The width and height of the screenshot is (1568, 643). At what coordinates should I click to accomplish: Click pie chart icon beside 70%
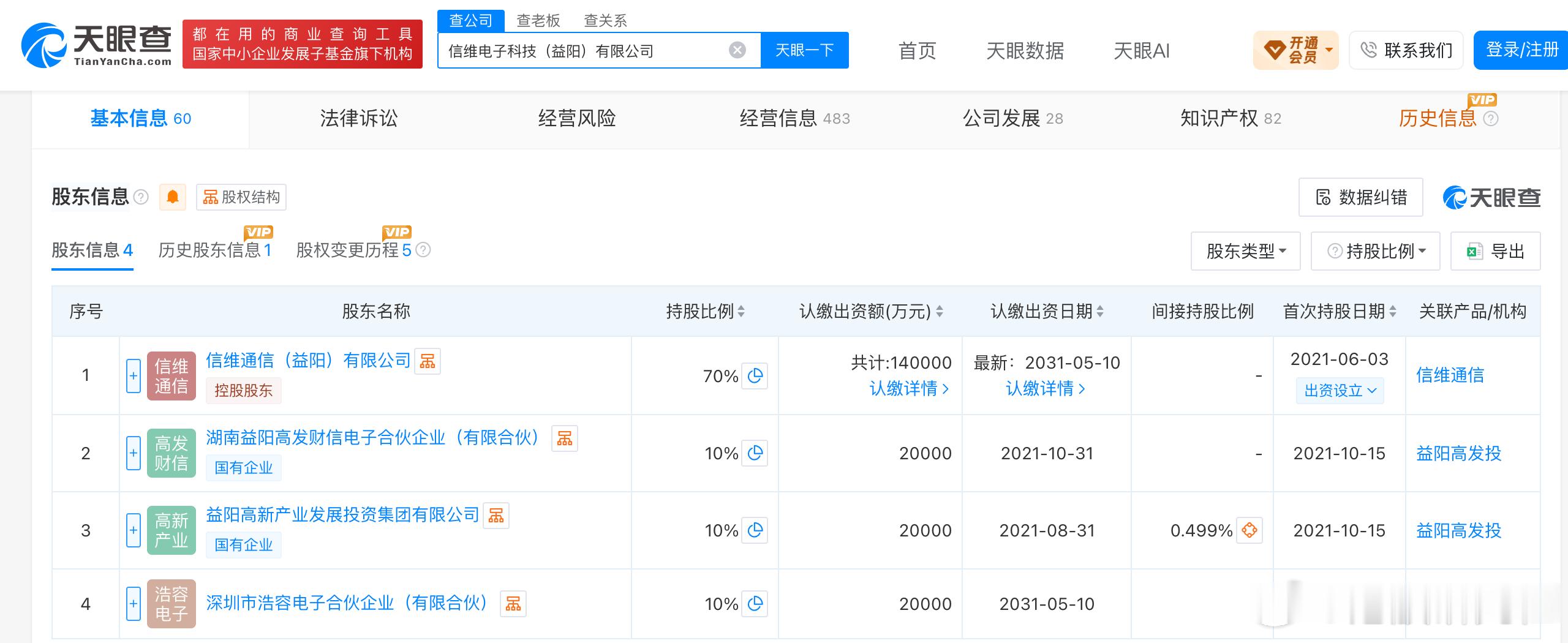point(755,376)
